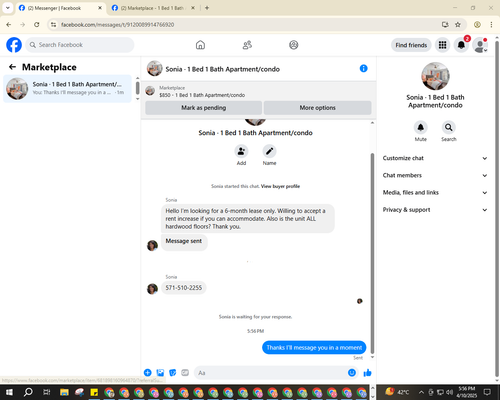Click listing thumbnail in right sidebar
The width and height of the screenshot is (500, 400).
(x=435, y=76)
